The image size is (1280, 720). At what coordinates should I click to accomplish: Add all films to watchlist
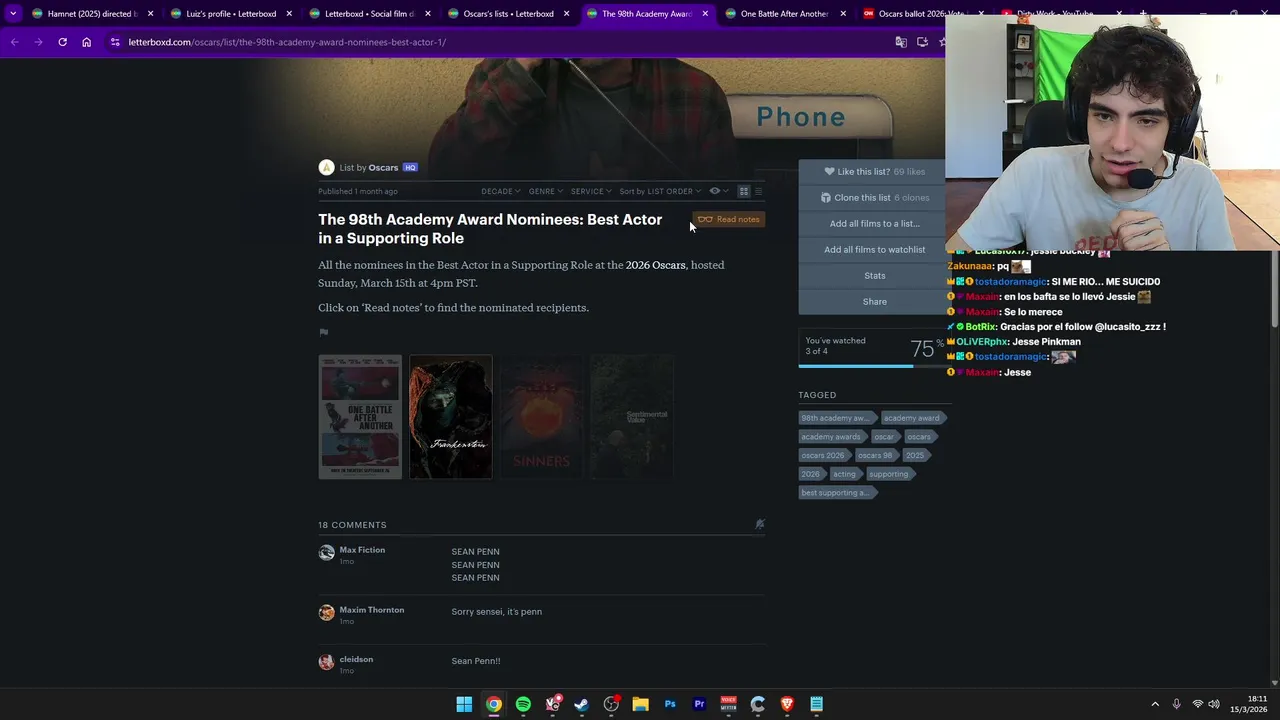tap(874, 250)
